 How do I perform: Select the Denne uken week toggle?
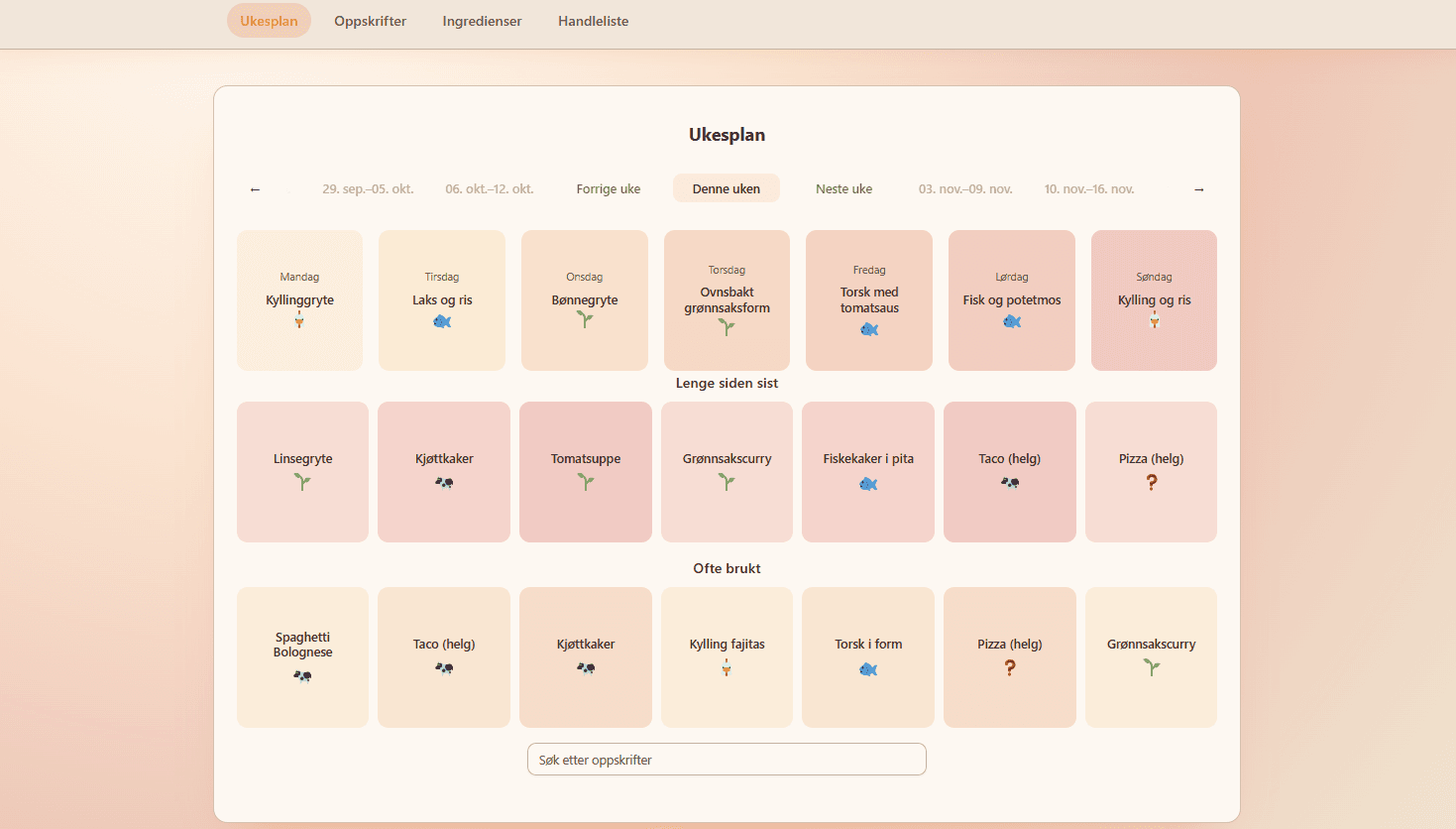(x=727, y=188)
